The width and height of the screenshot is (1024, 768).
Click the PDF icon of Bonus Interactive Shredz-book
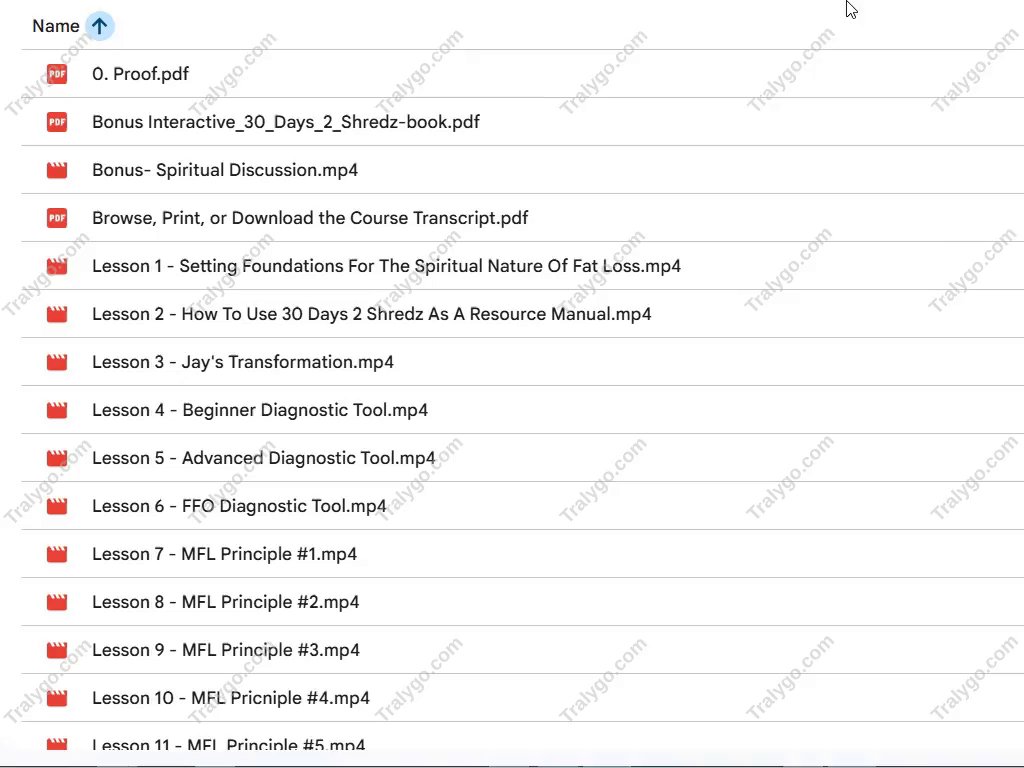pos(57,122)
